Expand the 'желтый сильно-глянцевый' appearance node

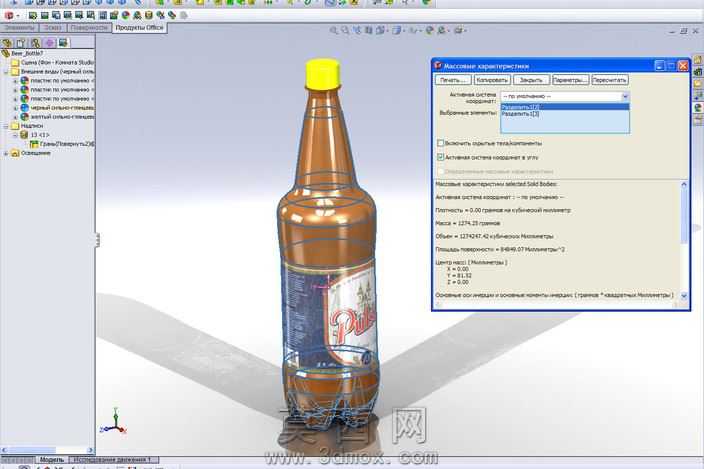[x=15, y=117]
